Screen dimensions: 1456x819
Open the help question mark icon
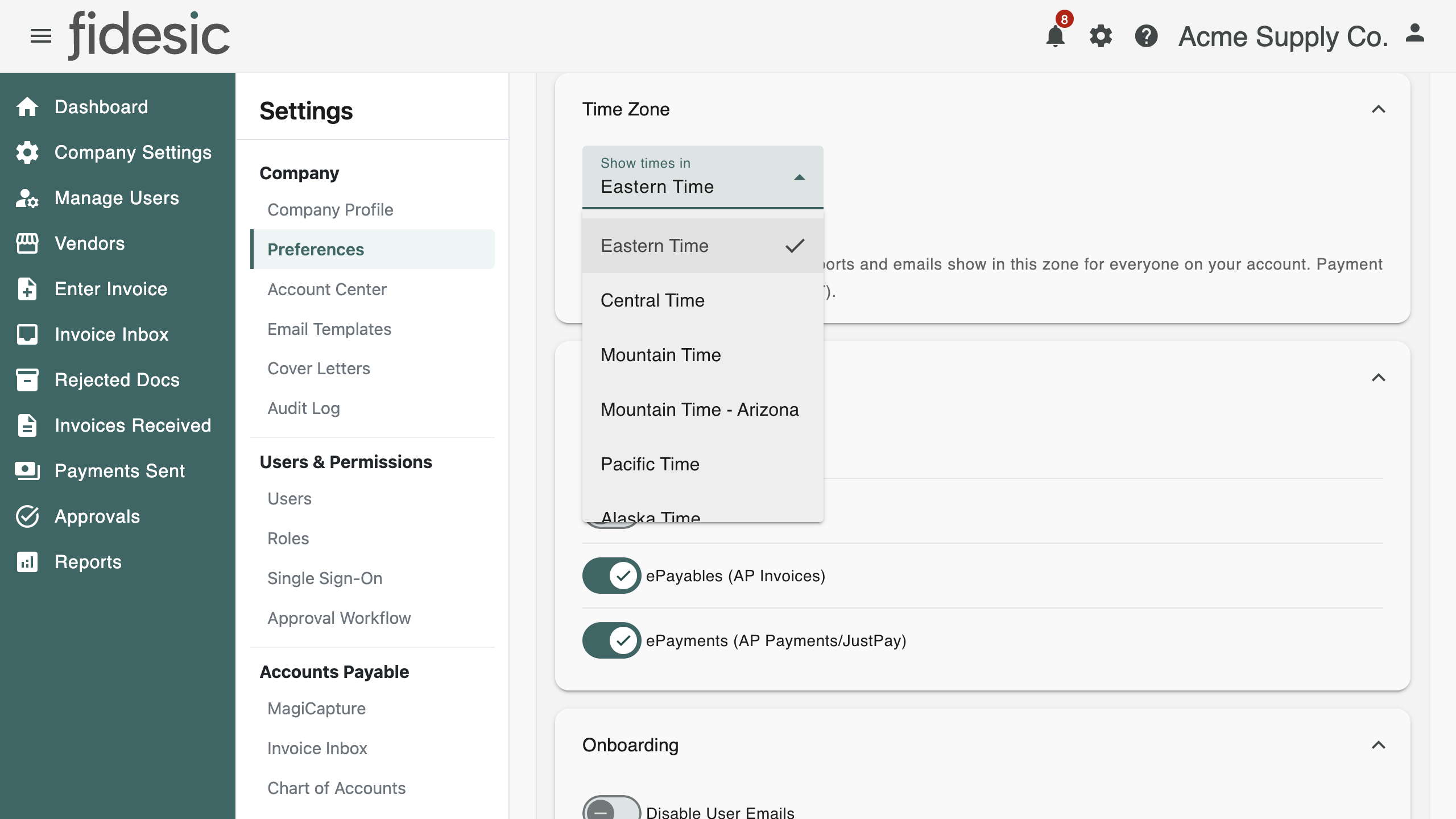click(1146, 36)
